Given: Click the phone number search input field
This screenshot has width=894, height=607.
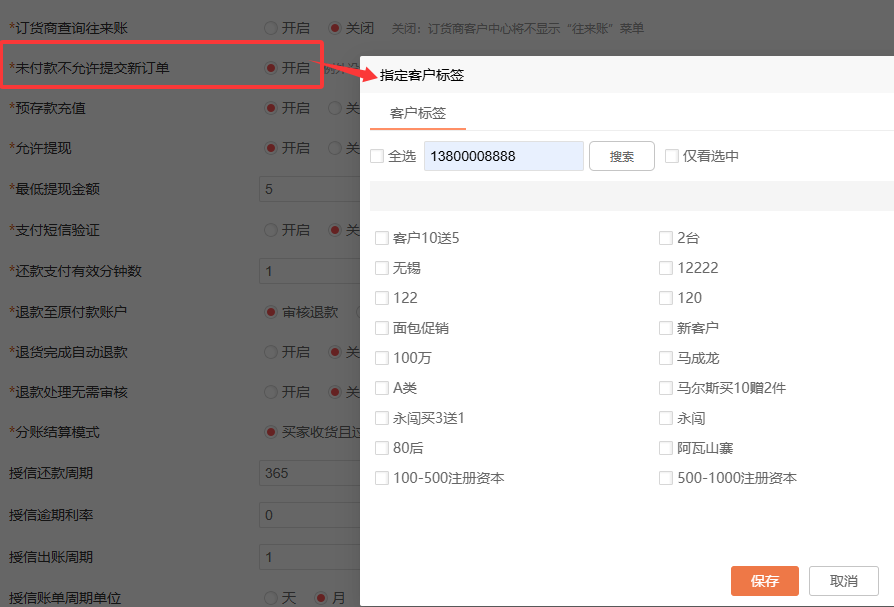Looking at the screenshot, I should click(503, 156).
